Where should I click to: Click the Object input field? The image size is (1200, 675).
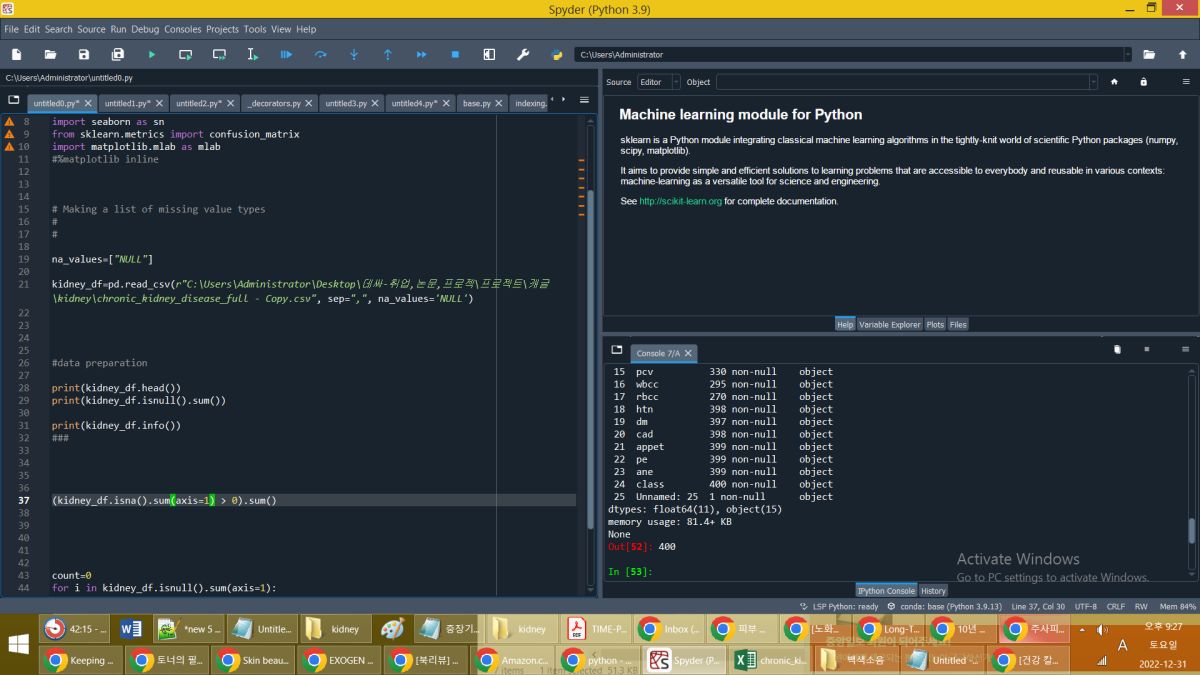pos(901,82)
